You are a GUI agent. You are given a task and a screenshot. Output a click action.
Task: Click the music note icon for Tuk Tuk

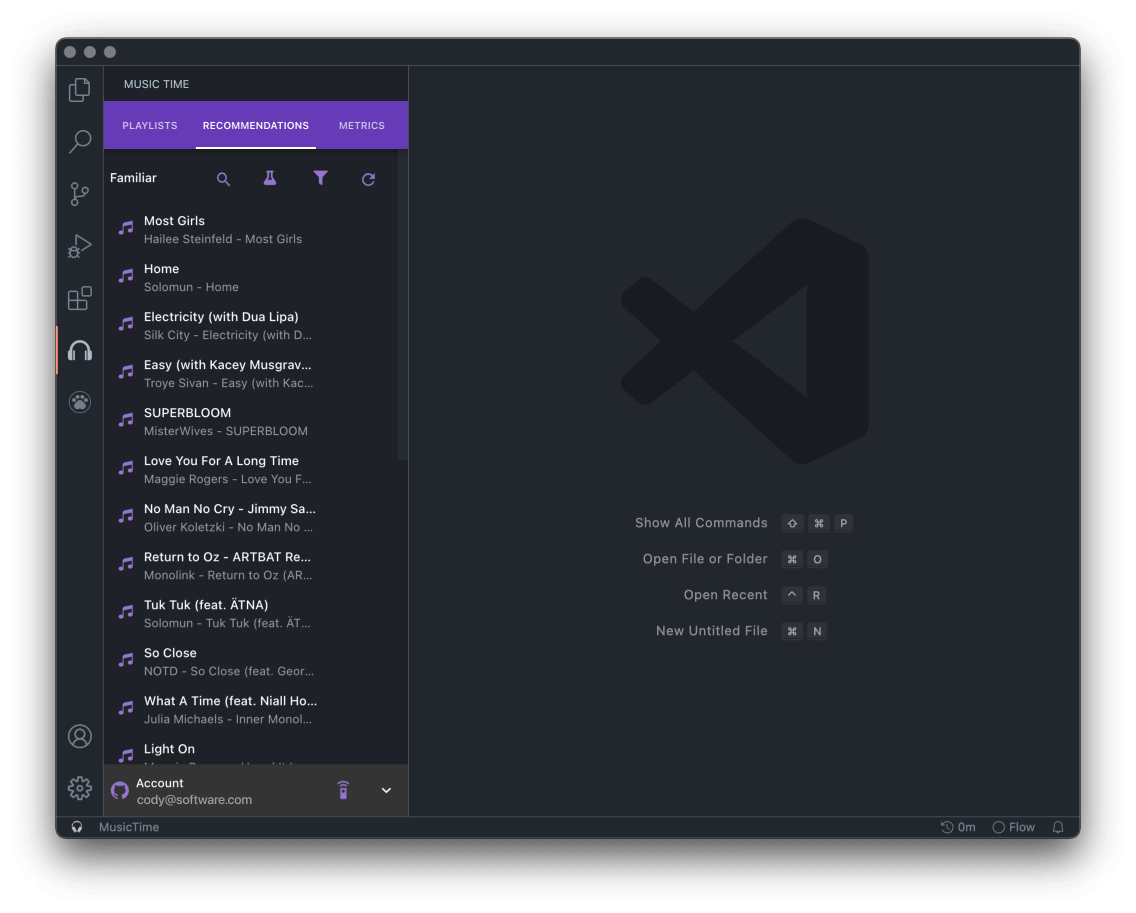(x=126, y=613)
